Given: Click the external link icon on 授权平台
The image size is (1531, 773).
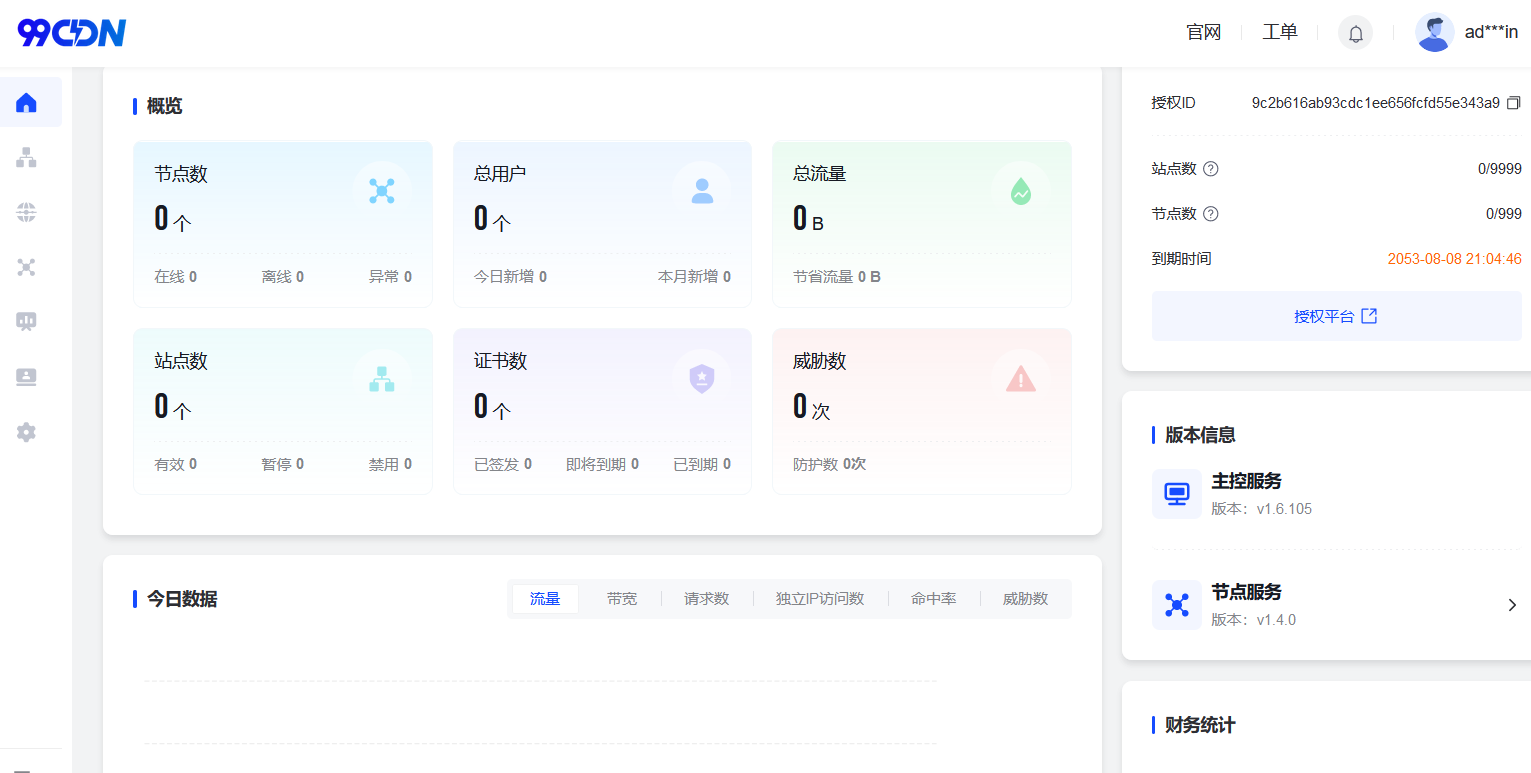Looking at the screenshot, I should [x=1370, y=316].
